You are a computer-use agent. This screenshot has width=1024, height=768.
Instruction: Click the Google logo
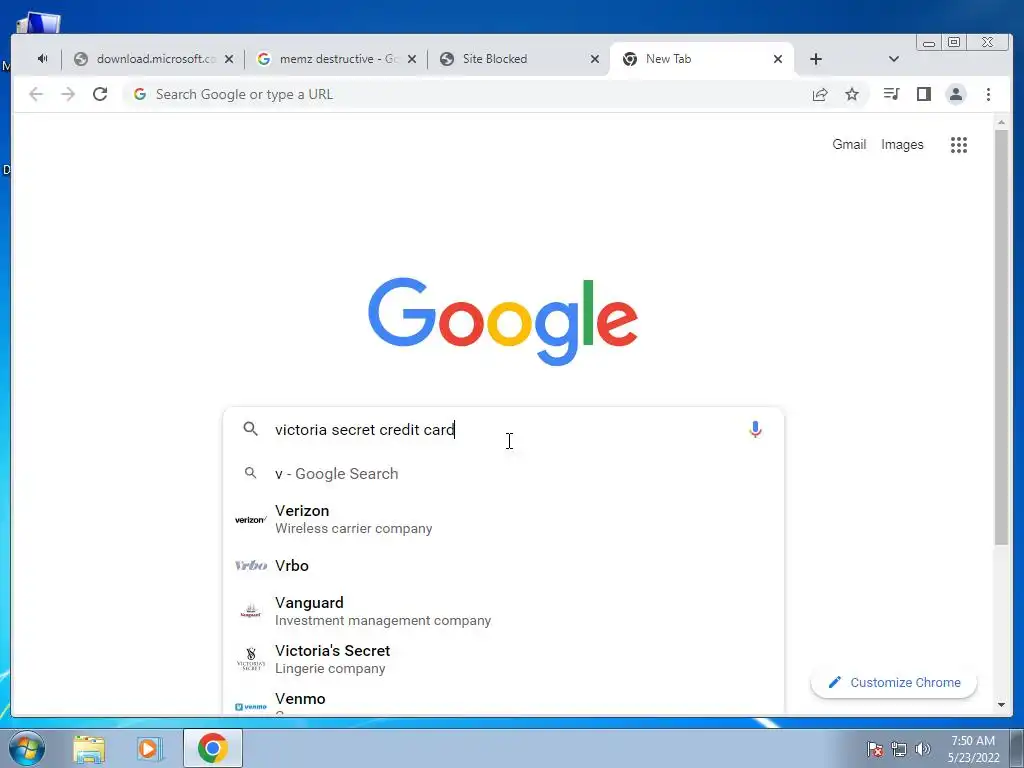(502, 321)
